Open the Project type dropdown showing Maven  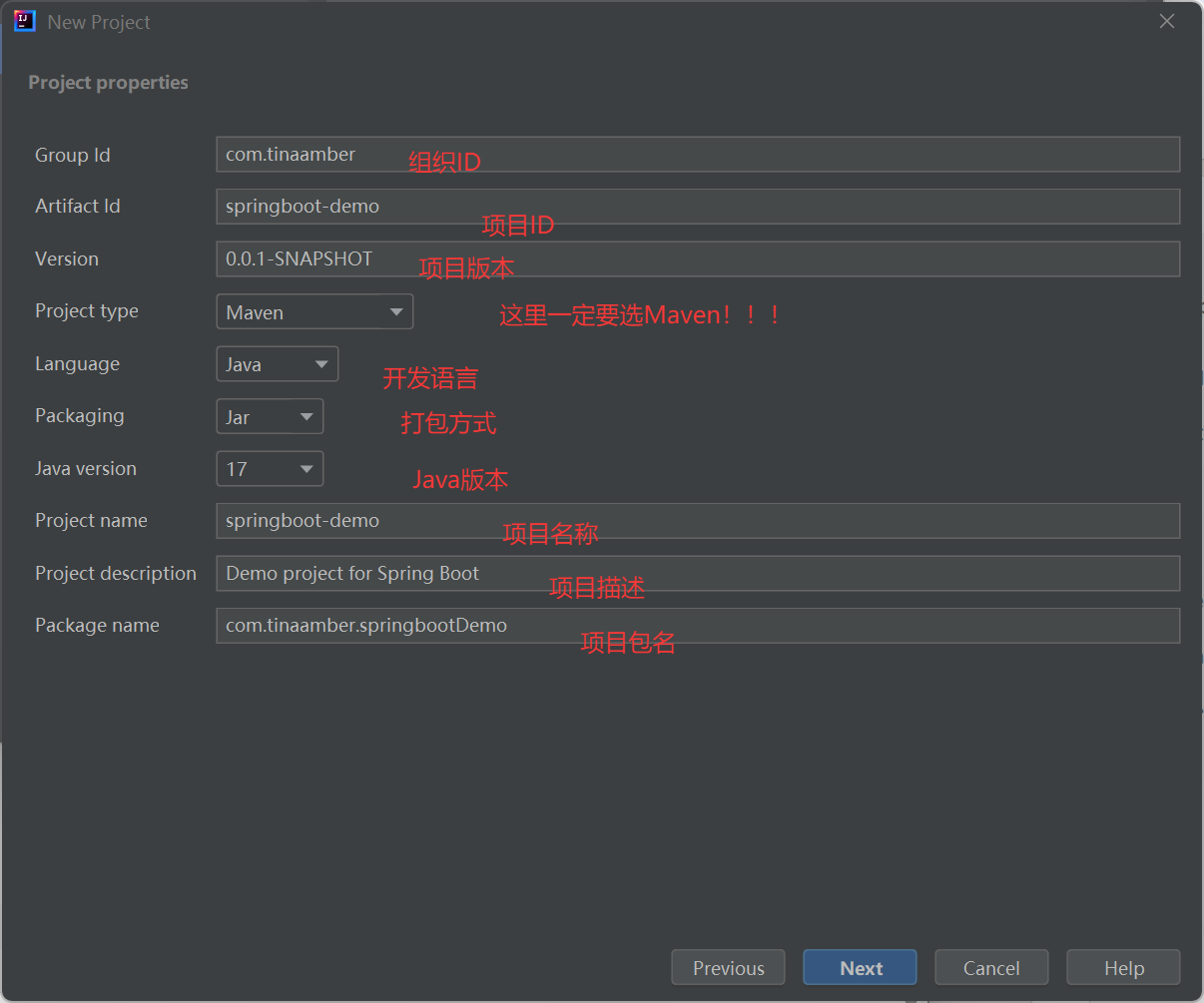point(314,311)
